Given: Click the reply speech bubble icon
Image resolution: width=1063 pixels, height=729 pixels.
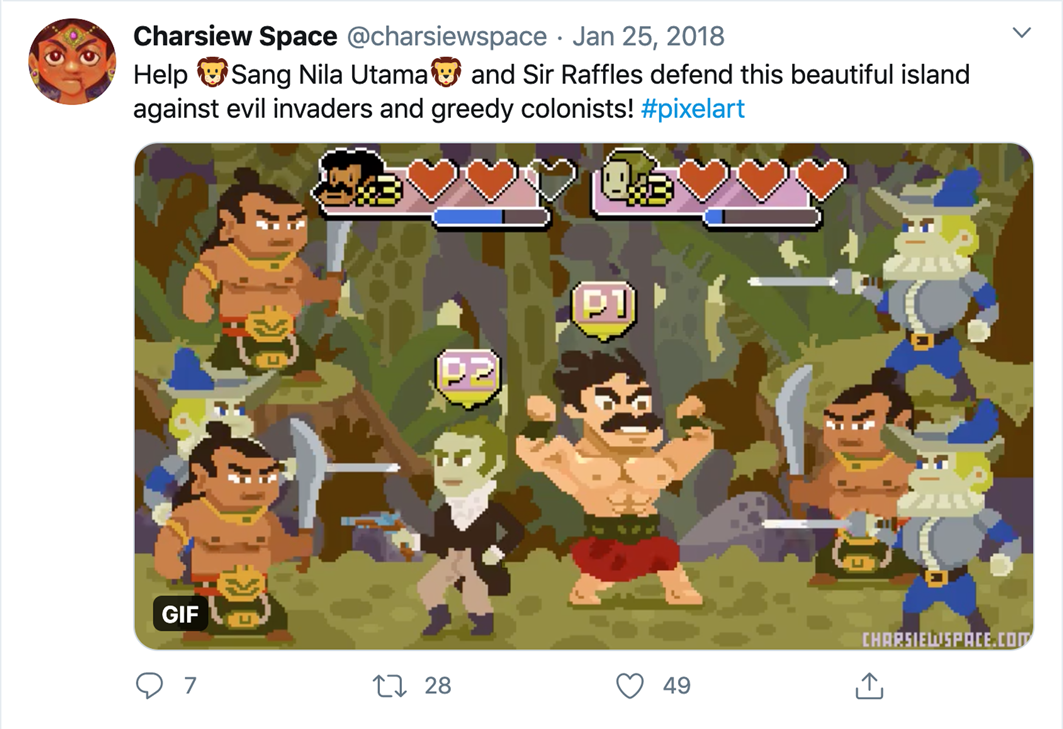Looking at the screenshot, I should click(149, 685).
